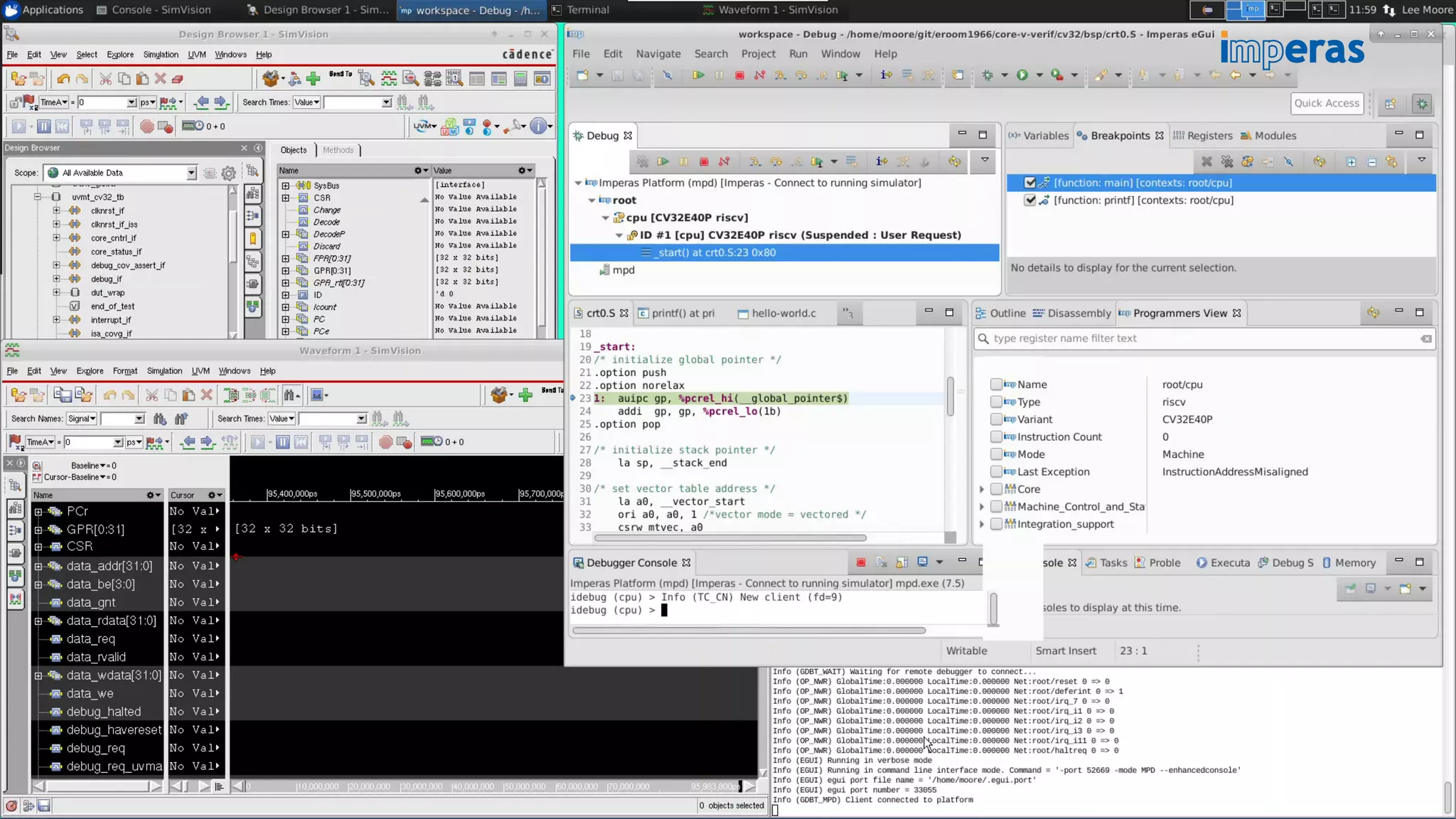Expand the GPR[0:31] signal in waveform list
This screenshot has height=819, width=1456.
pyautogui.click(x=38, y=530)
